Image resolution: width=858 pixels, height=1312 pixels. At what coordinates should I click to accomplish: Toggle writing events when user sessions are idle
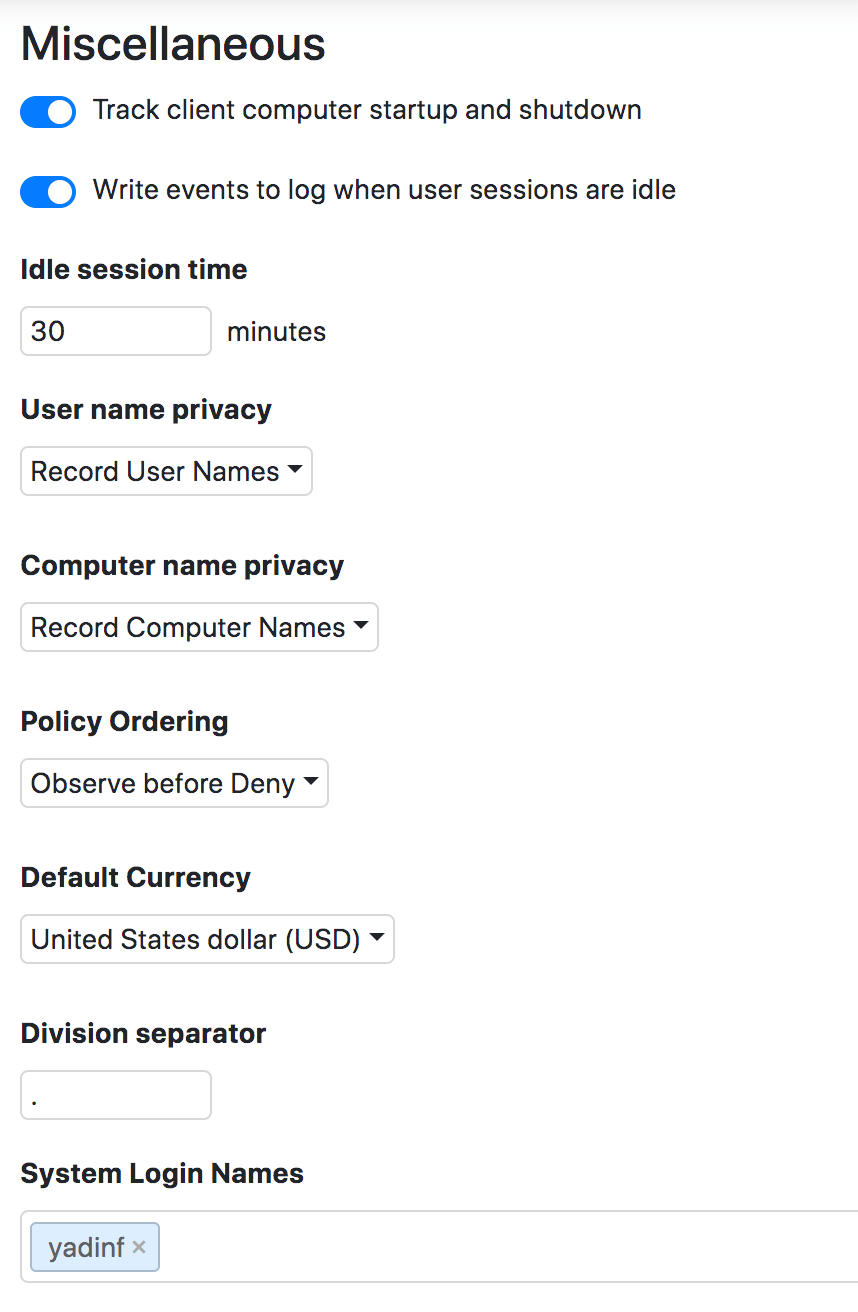tap(47, 192)
